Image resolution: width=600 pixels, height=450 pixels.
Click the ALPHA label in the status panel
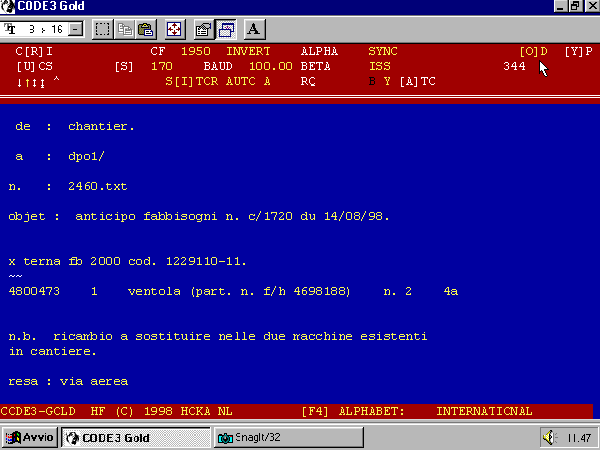(x=319, y=51)
